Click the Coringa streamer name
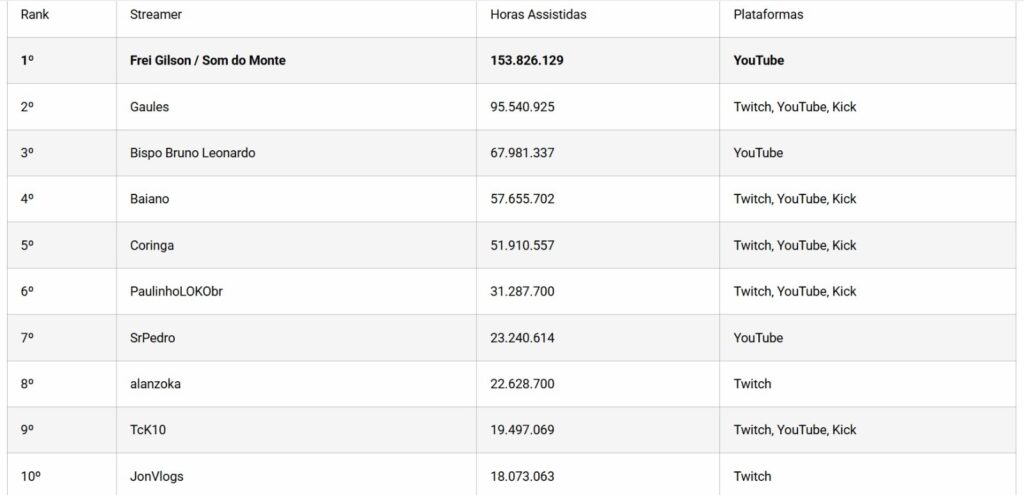This screenshot has height=495, width=1024. (152, 245)
